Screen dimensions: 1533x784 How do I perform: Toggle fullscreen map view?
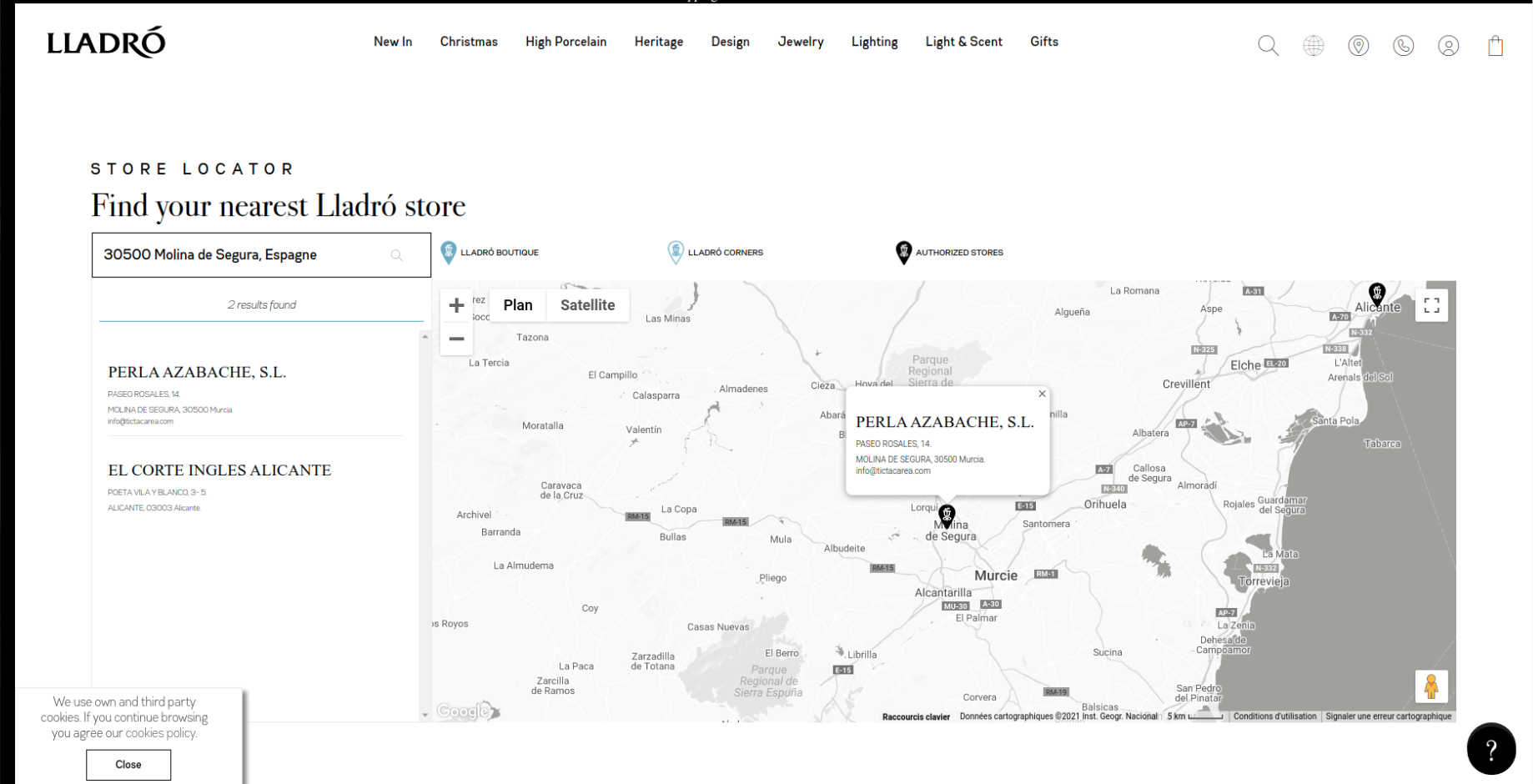point(1432,305)
